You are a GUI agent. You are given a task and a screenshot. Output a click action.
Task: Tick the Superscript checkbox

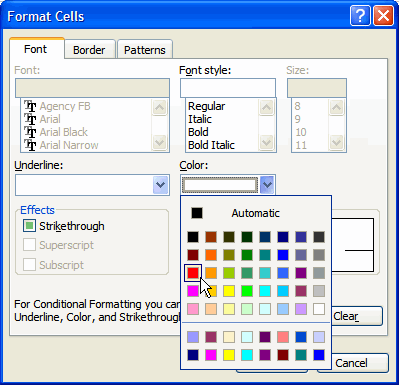[x=29, y=245]
